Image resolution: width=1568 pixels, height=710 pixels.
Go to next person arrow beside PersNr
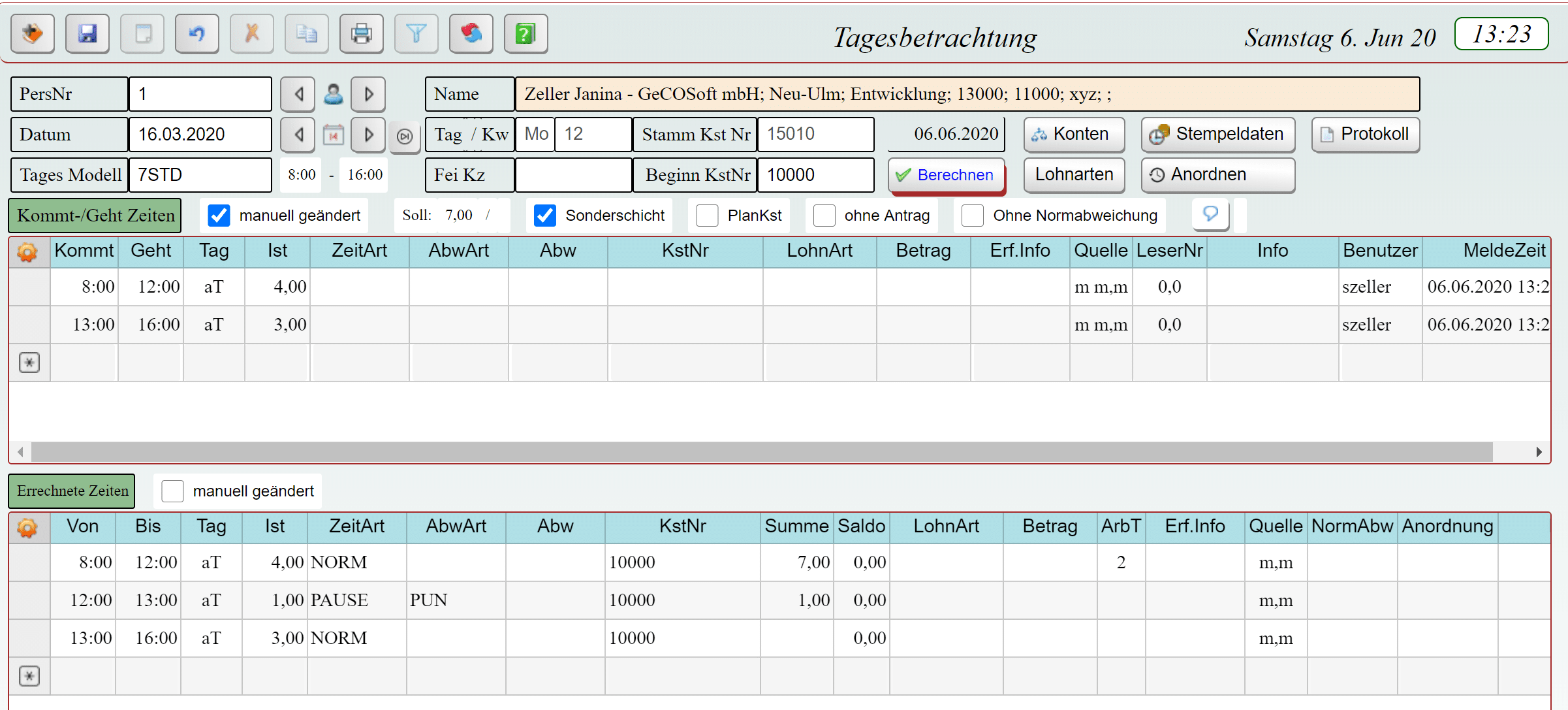click(368, 95)
